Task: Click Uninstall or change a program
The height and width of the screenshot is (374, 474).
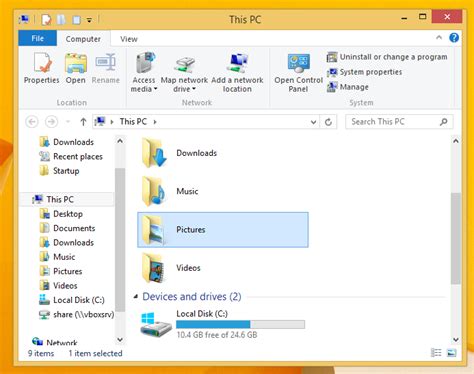Action: click(x=387, y=57)
